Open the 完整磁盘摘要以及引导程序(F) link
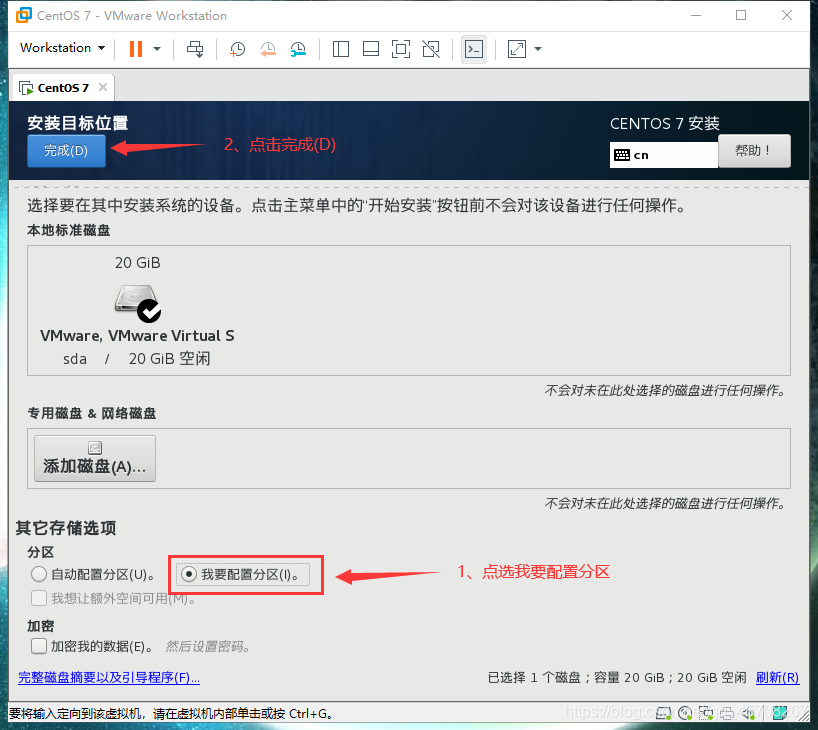Viewport: 818px width, 730px height. (x=109, y=677)
